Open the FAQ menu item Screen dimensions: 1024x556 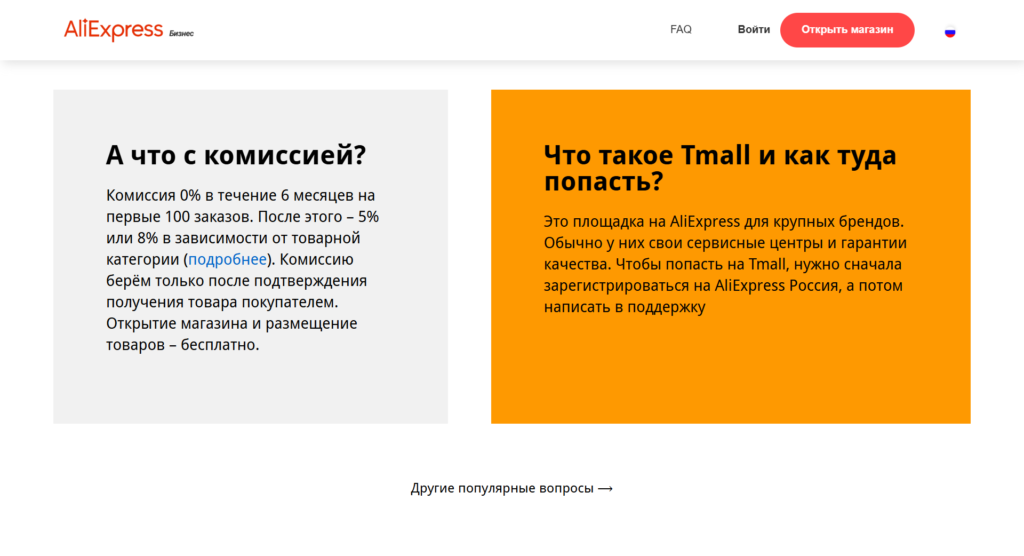point(680,29)
